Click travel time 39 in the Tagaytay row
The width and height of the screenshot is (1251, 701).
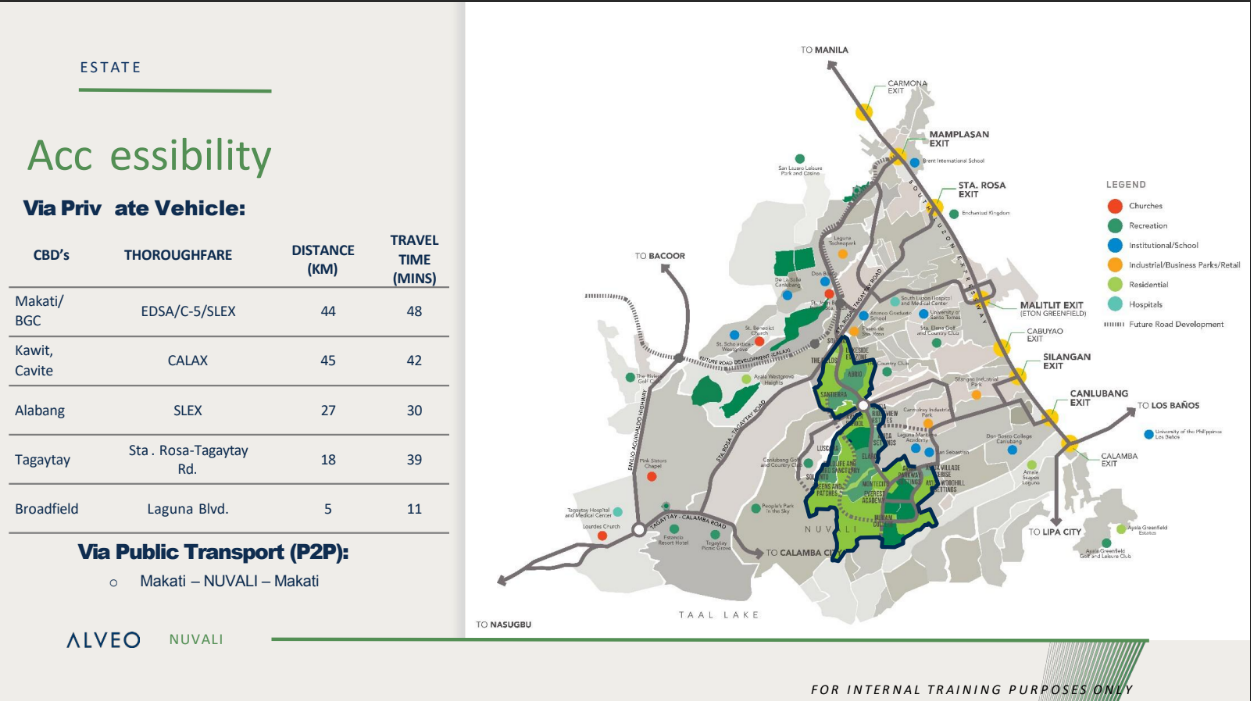(414, 459)
